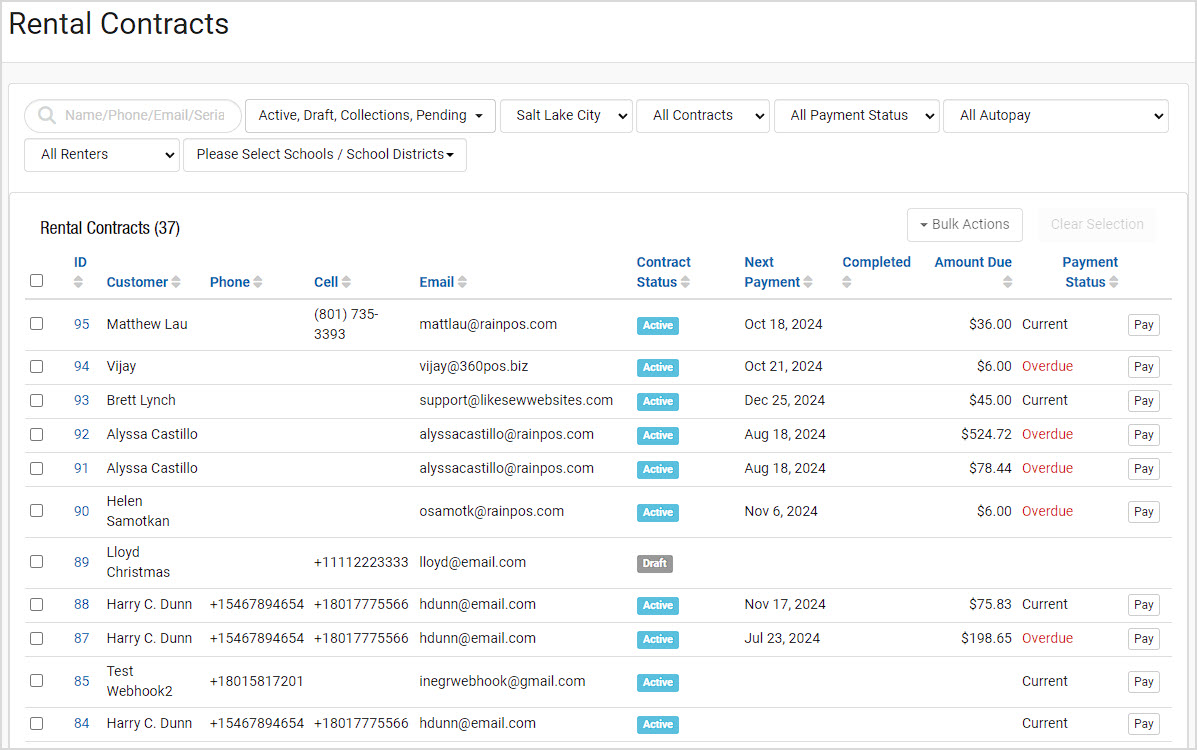Sort by ID column arrows
Viewport: 1197px width, 750px height.
pos(78,282)
